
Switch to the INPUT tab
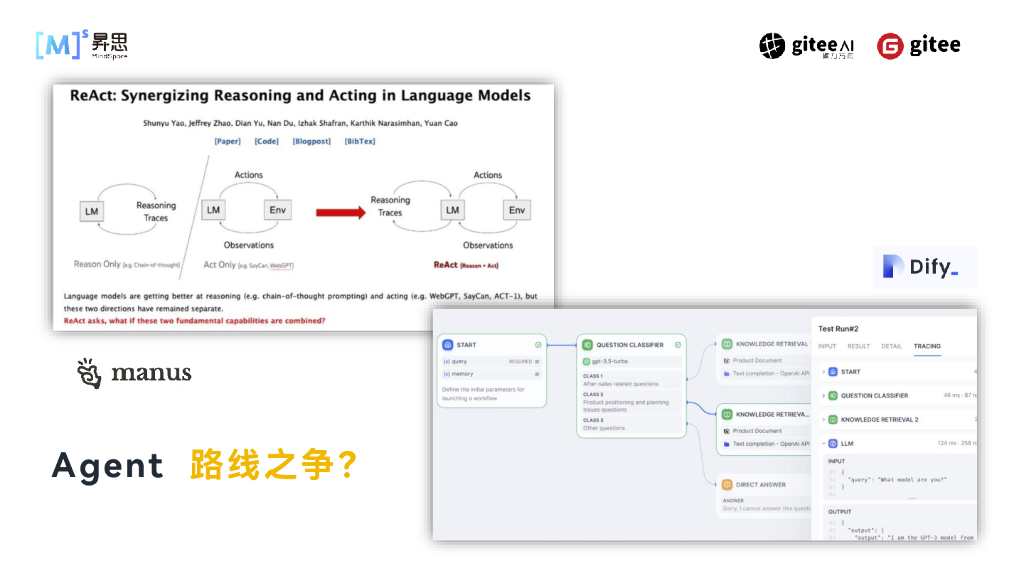point(827,346)
